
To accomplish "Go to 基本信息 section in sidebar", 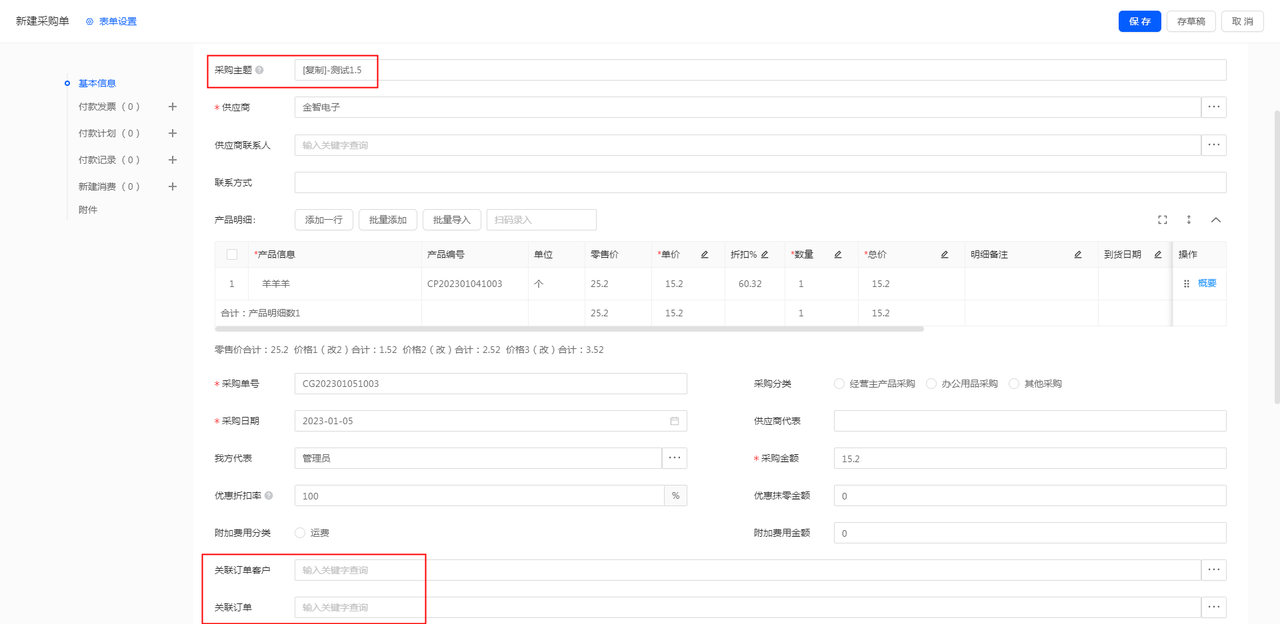I will tap(97, 83).
